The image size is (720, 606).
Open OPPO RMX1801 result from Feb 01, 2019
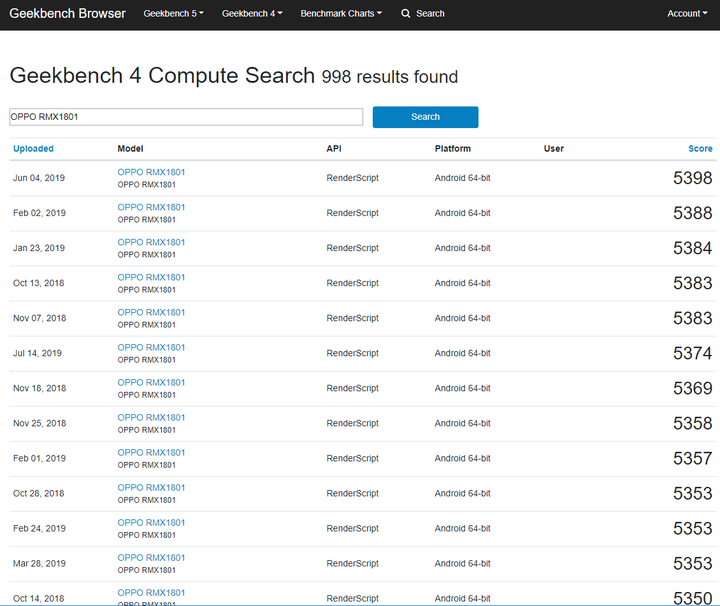pyautogui.click(x=151, y=452)
